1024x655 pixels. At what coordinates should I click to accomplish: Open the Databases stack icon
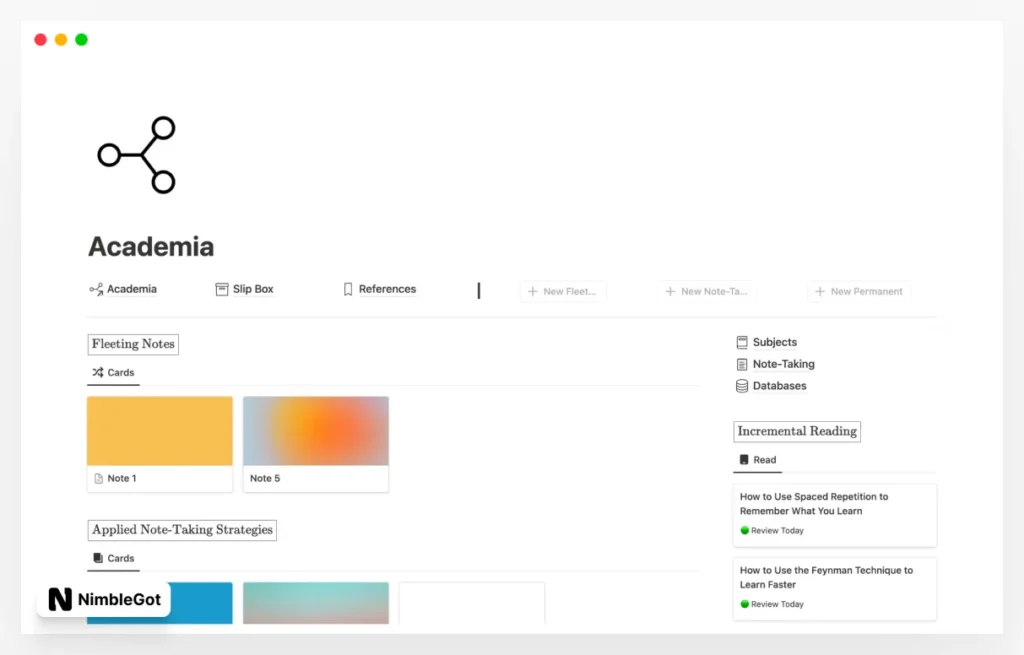tap(742, 386)
